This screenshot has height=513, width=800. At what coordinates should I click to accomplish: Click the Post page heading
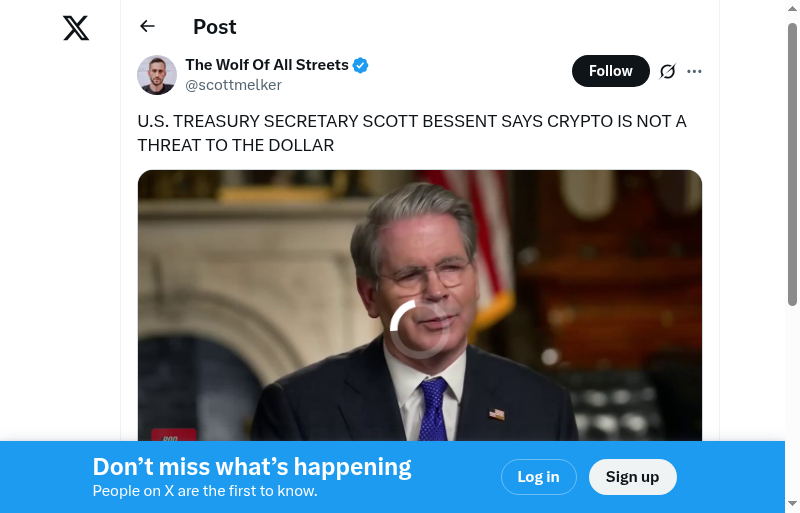[x=215, y=27]
